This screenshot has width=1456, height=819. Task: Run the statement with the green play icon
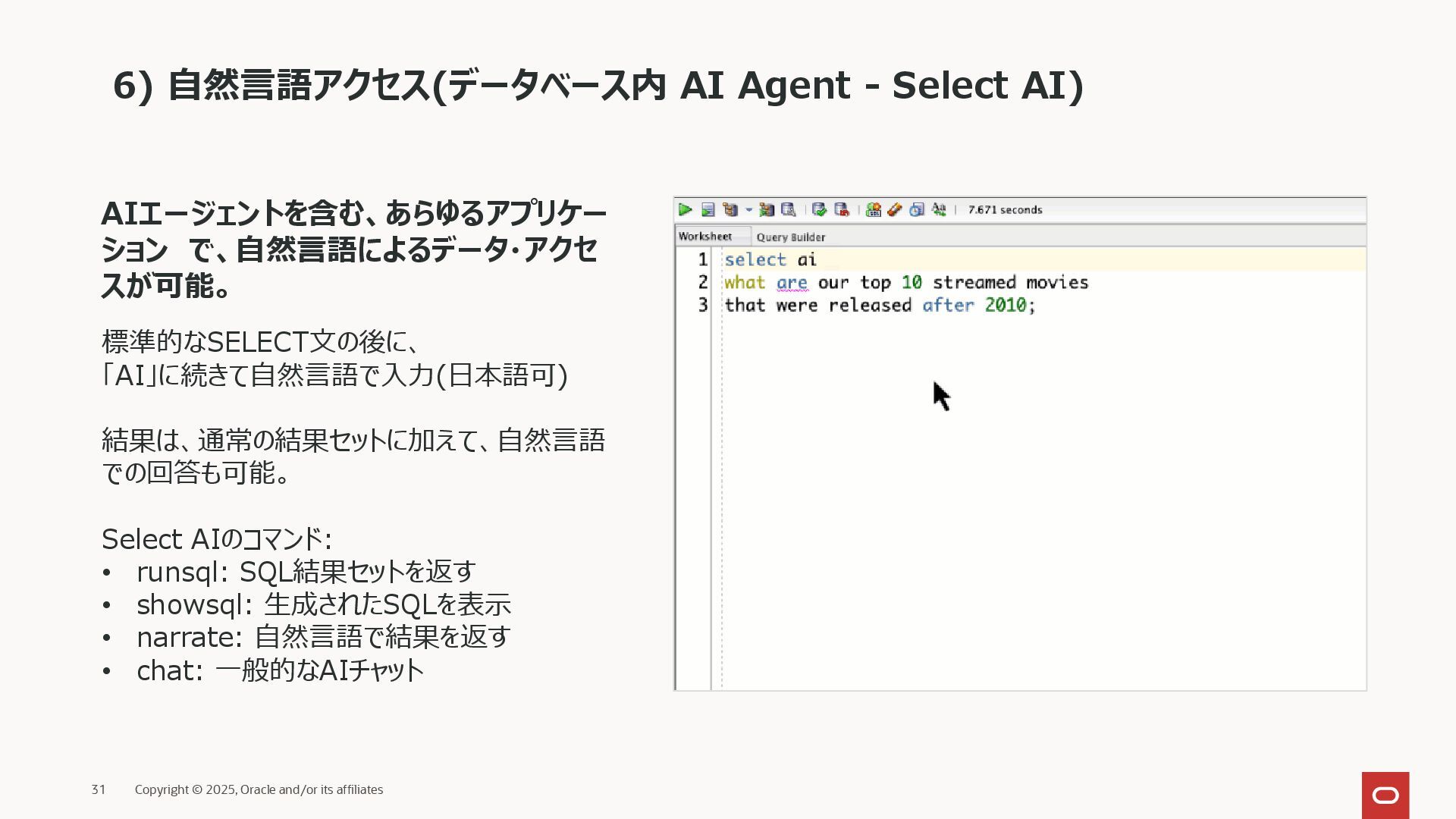coord(685,209)
